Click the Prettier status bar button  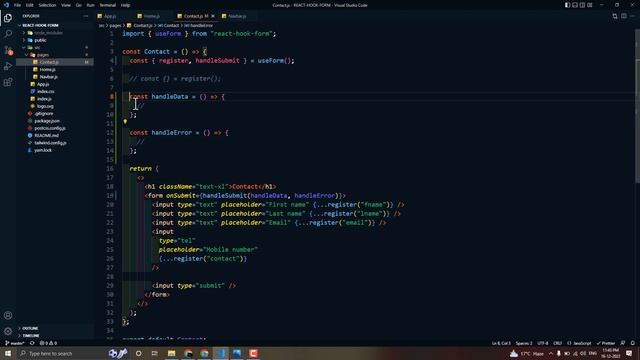pos(606,343)
